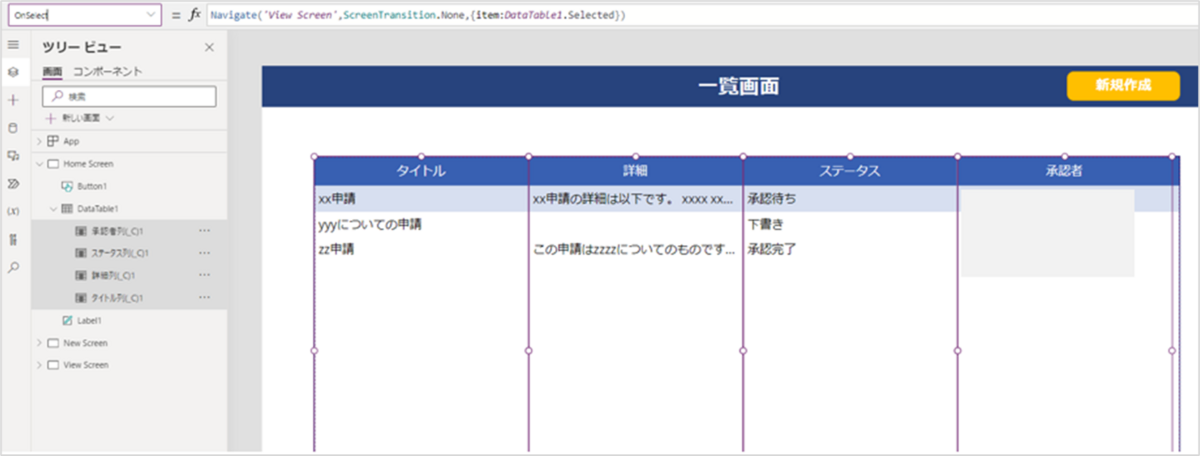Screen dimensions: 1200x456
Task: Collapse the Home Screen node chevron
Action: (40, 163)
